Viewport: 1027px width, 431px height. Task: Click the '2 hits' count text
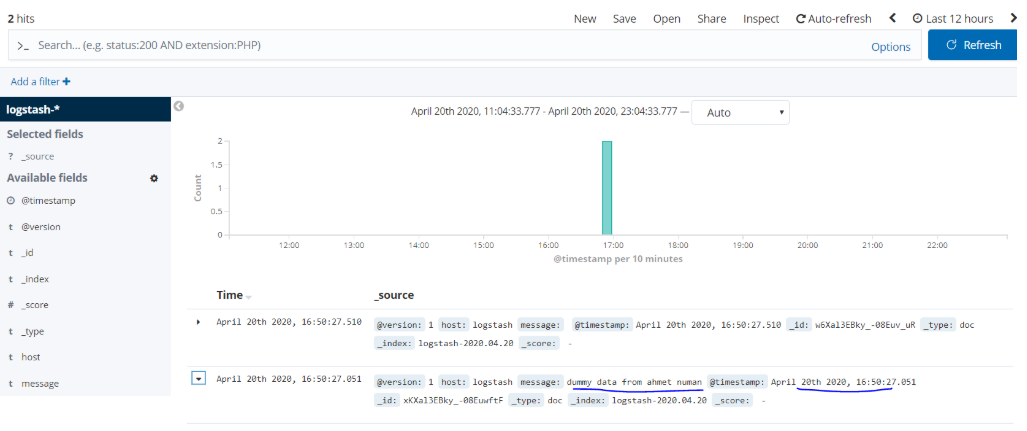point(21,19)
